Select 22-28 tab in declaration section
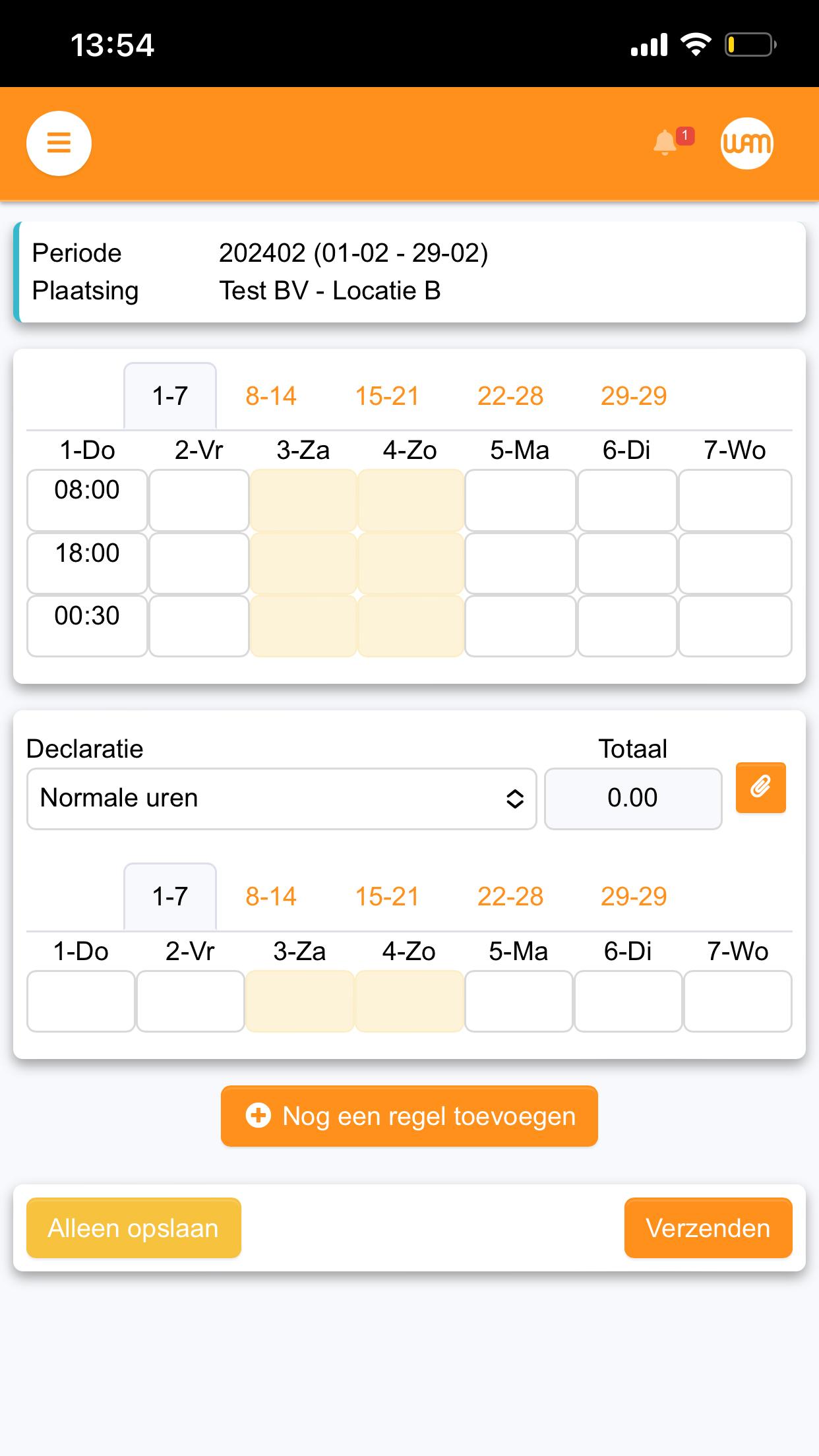Screen dimensions: 819x1456 [x=510, y=897]
